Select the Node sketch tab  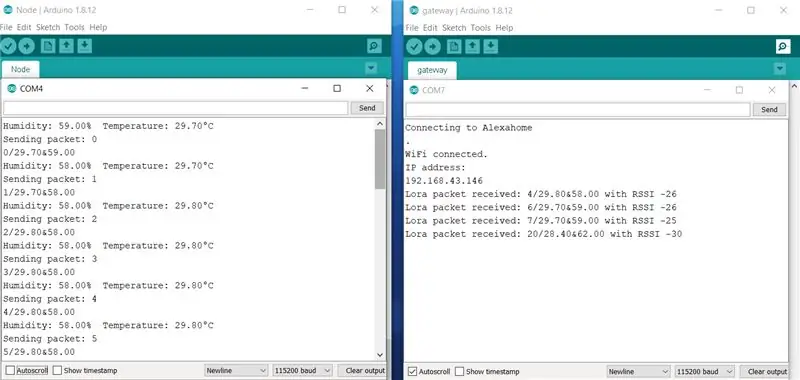click(x=21, y=69)
